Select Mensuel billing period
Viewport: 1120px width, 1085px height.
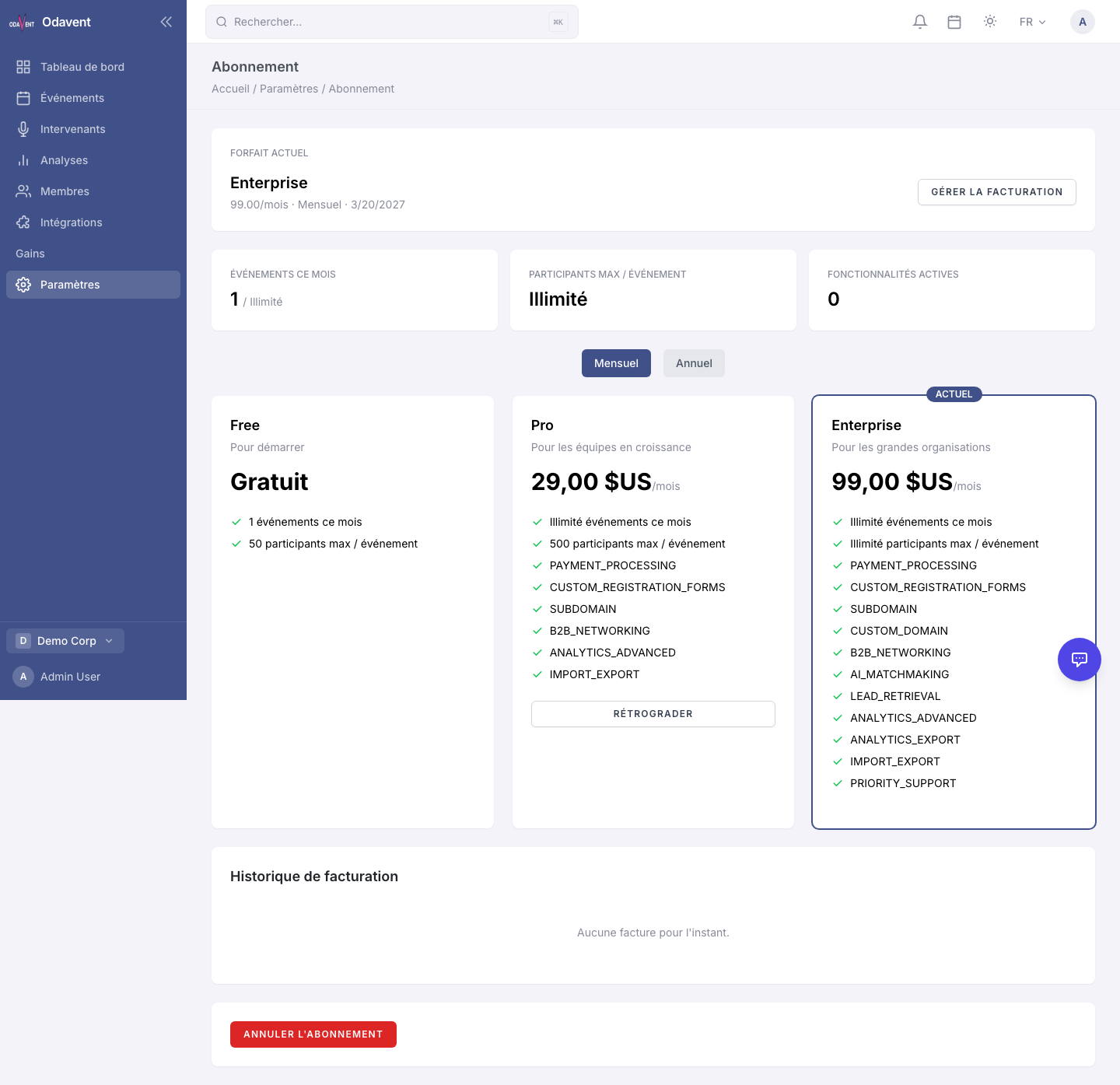[616, 363]
